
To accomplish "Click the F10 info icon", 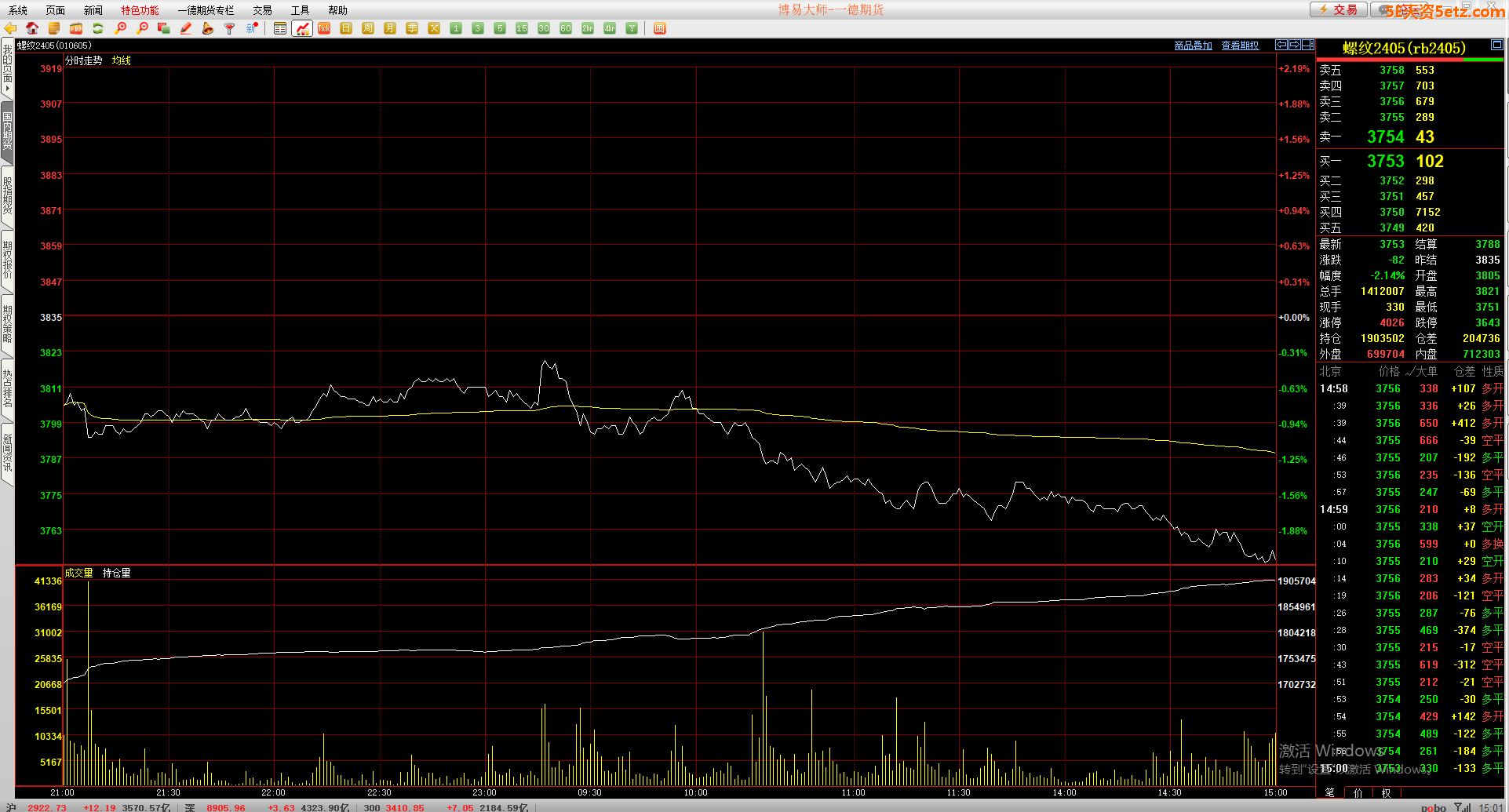I will coord(76,28).
